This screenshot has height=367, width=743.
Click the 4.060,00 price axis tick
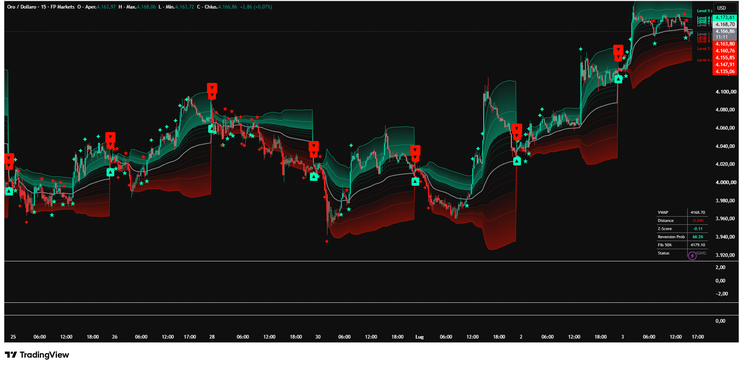coord(725,128)
